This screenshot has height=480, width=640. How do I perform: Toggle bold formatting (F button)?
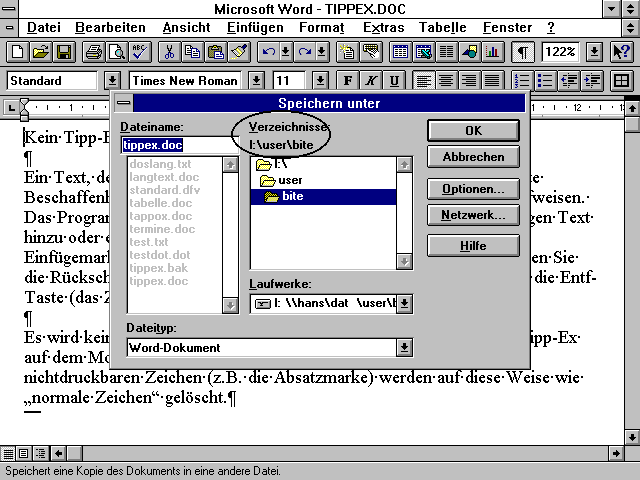pyautogui.click(x=348, y=80)
